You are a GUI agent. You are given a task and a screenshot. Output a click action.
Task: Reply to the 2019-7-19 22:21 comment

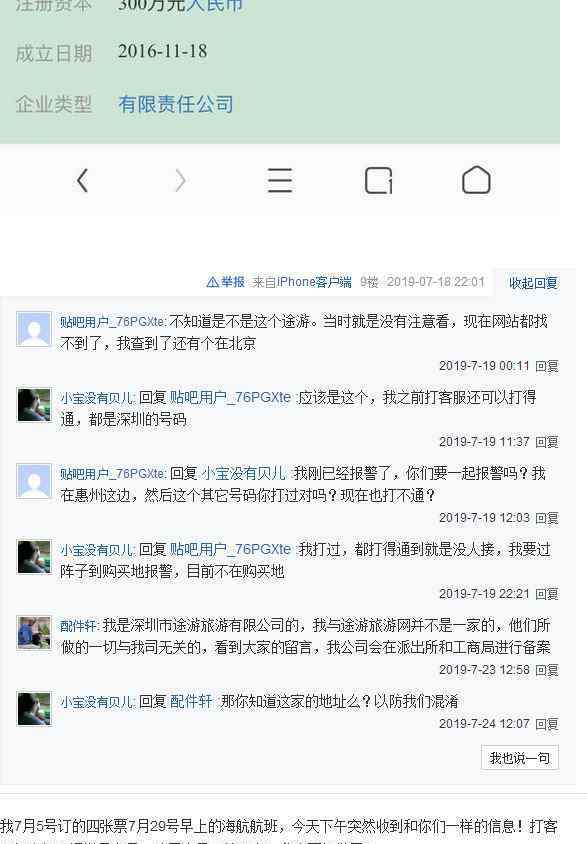coord(547,594)
